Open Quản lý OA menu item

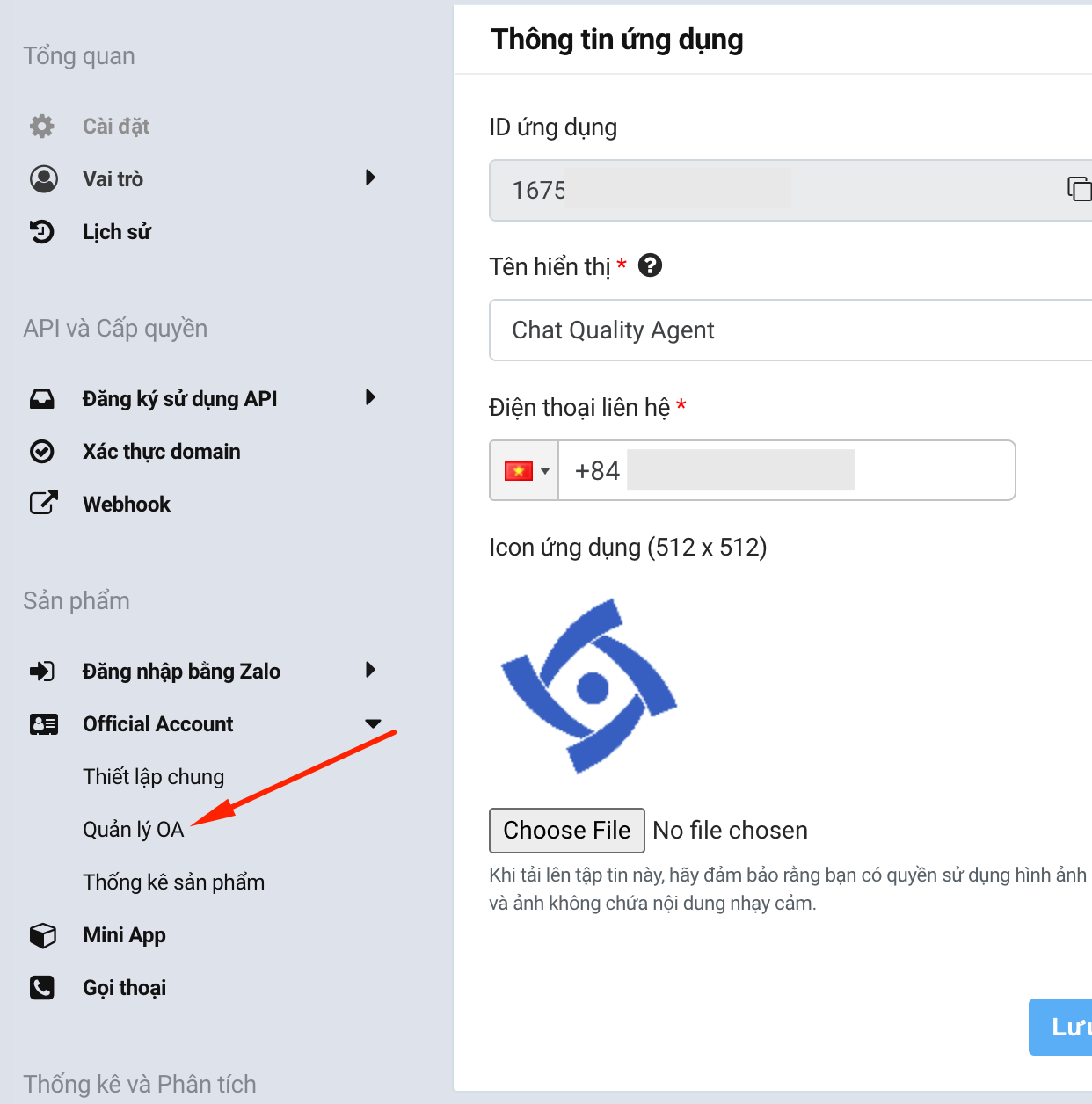click(x=134, y=830)
